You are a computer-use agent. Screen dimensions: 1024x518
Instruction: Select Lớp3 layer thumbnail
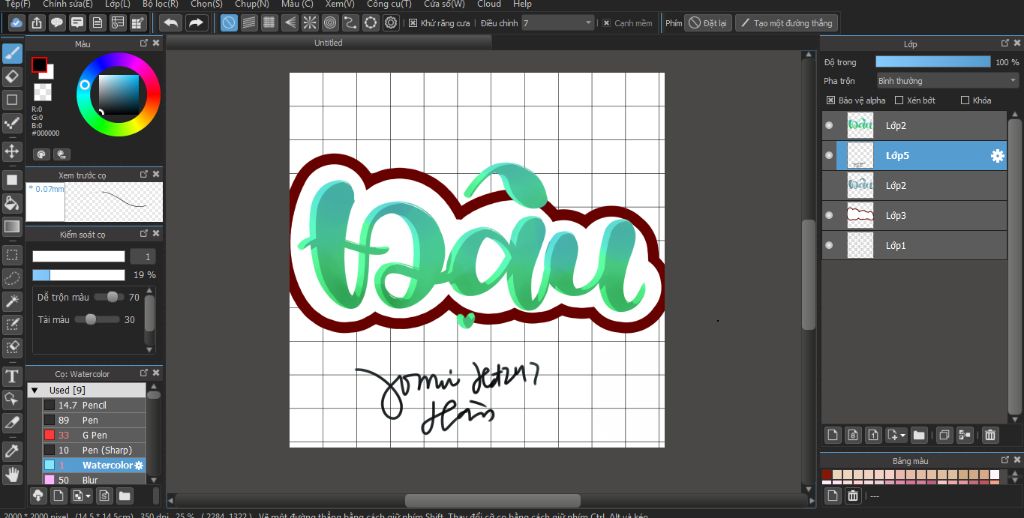point(860,216)
